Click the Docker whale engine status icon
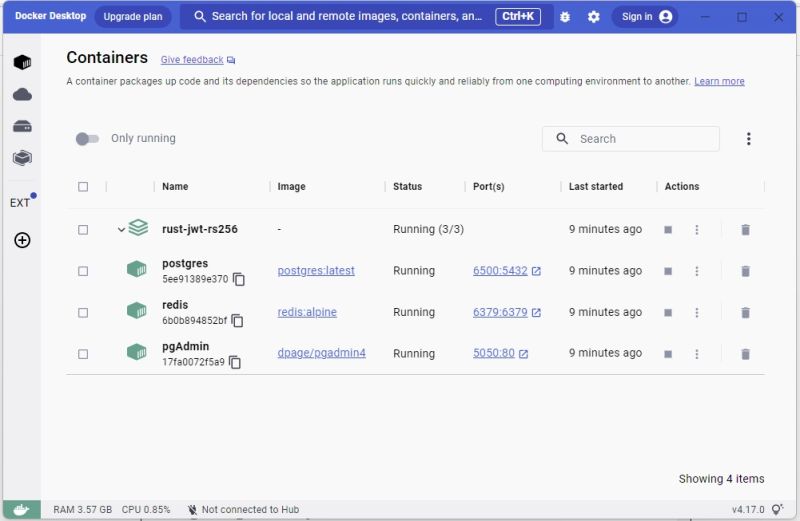The height and width of the screenshot is (521, 800). click(x=21, y=509)
